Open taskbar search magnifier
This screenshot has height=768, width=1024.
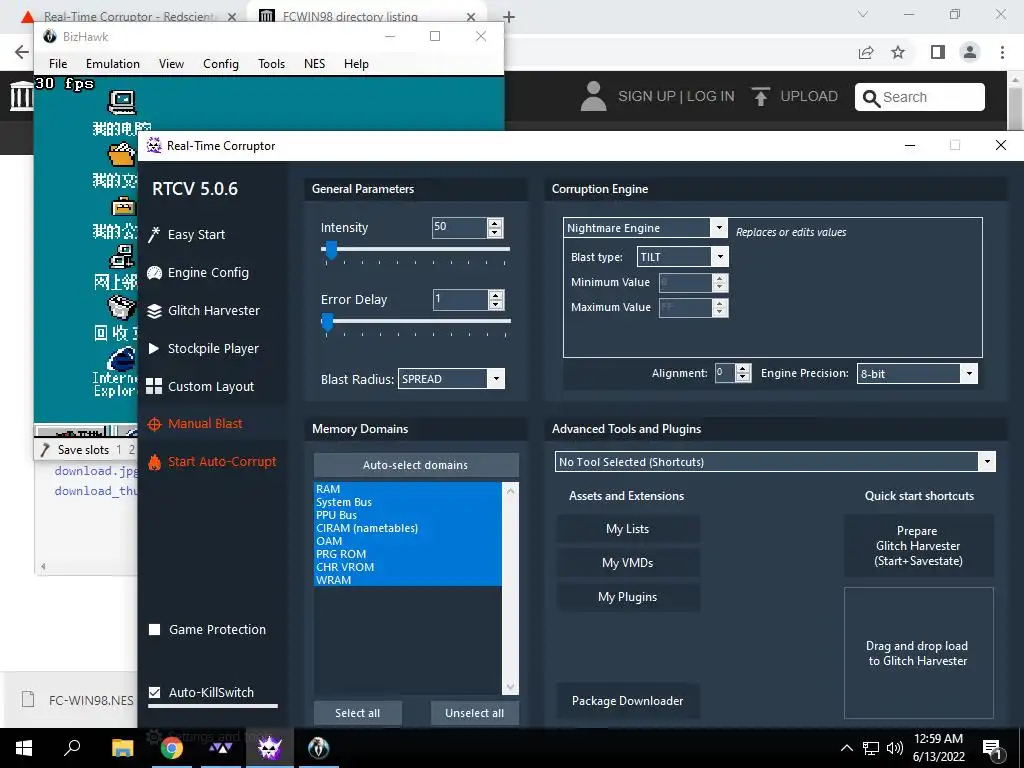[x=72, y=747]
